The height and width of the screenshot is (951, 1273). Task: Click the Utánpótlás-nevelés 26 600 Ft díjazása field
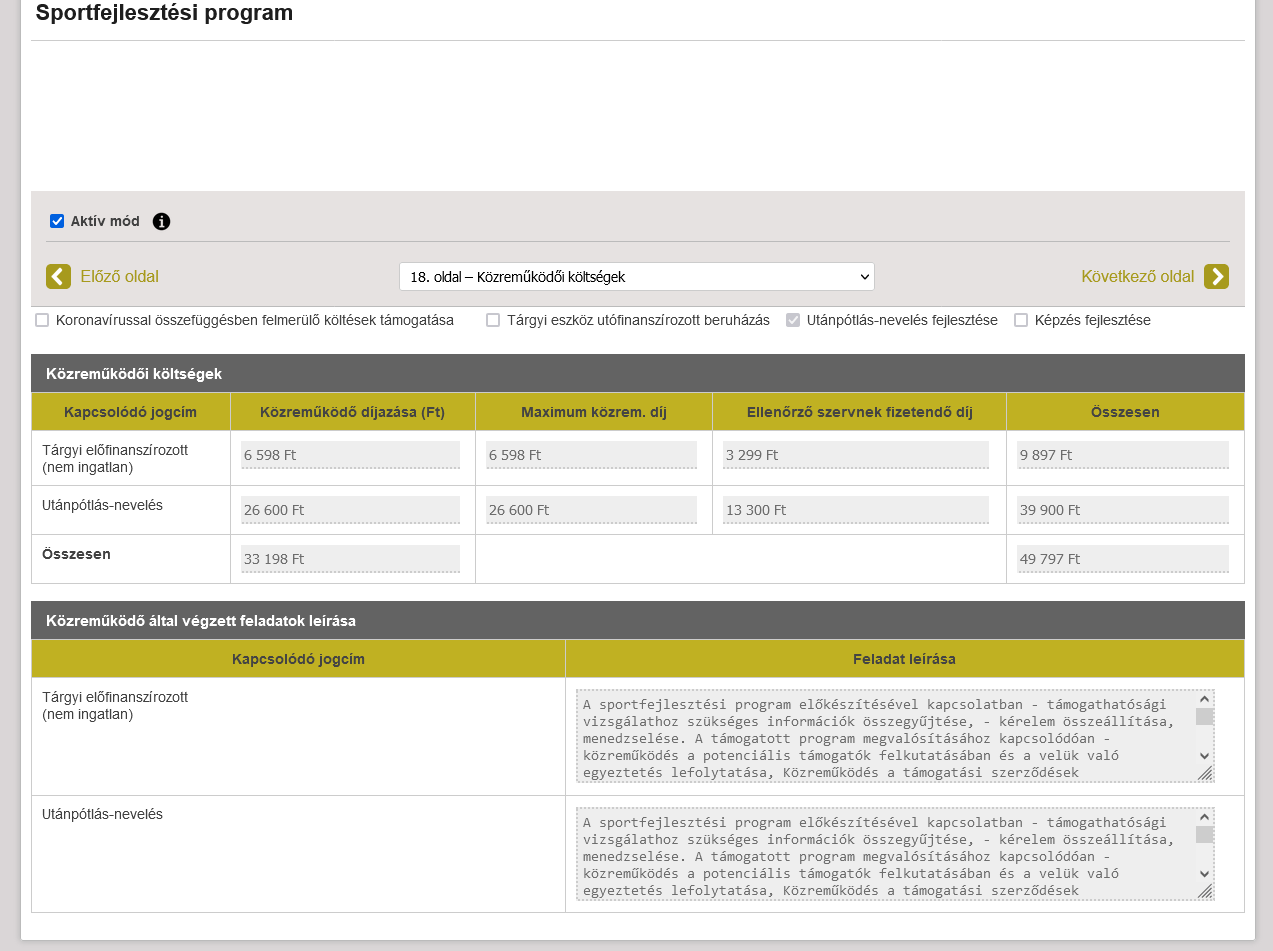pos(350,510)
